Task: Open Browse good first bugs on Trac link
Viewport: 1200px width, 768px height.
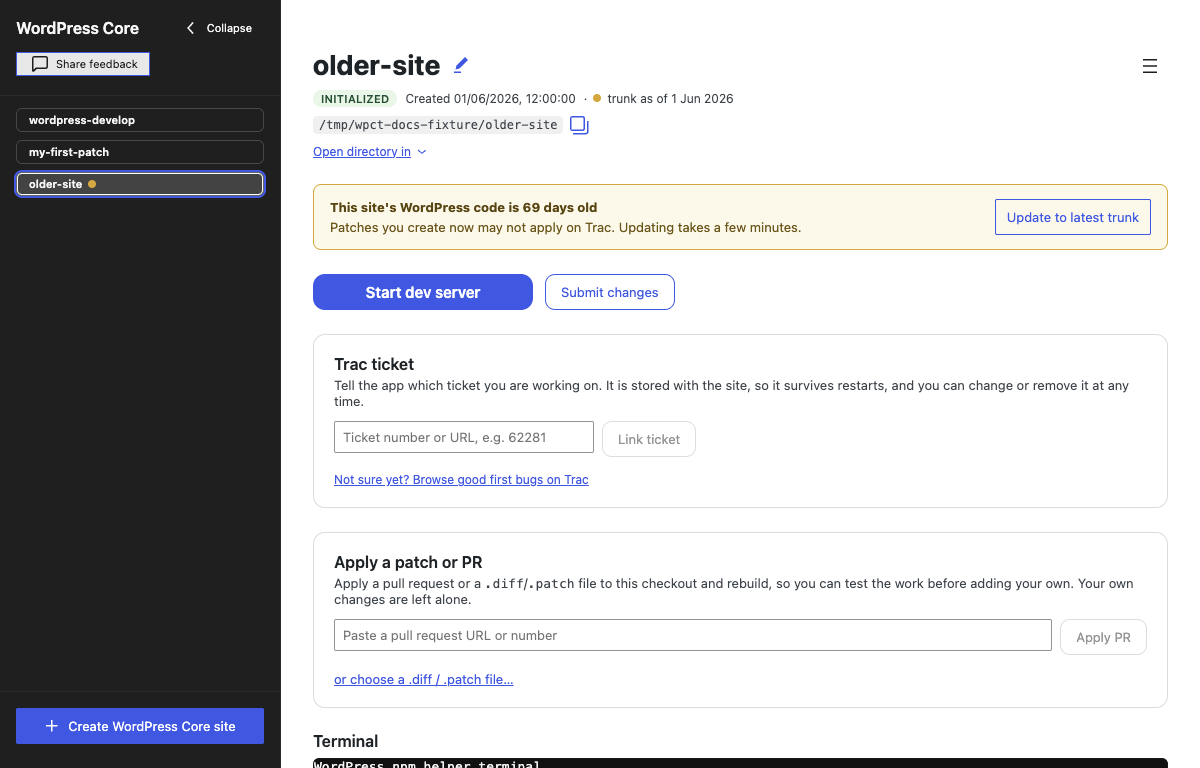Action: pos(461,480)
